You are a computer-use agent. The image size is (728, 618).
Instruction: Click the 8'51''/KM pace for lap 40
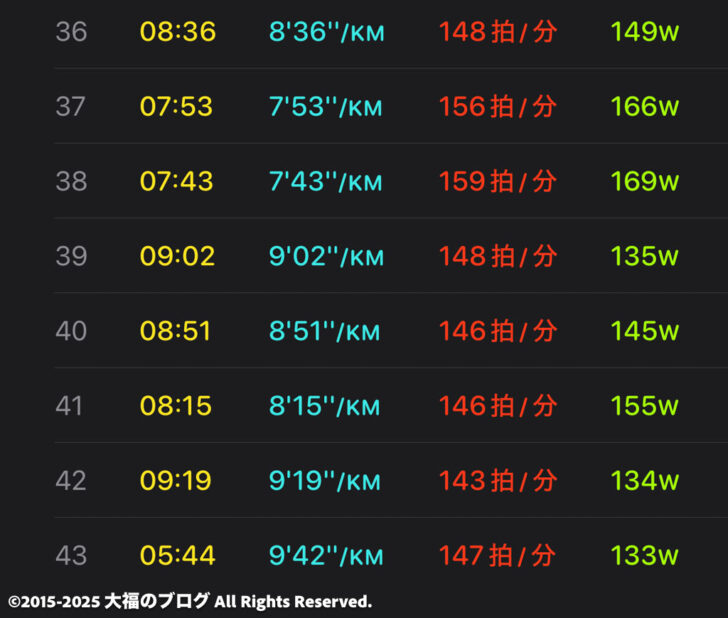point(325,331)
